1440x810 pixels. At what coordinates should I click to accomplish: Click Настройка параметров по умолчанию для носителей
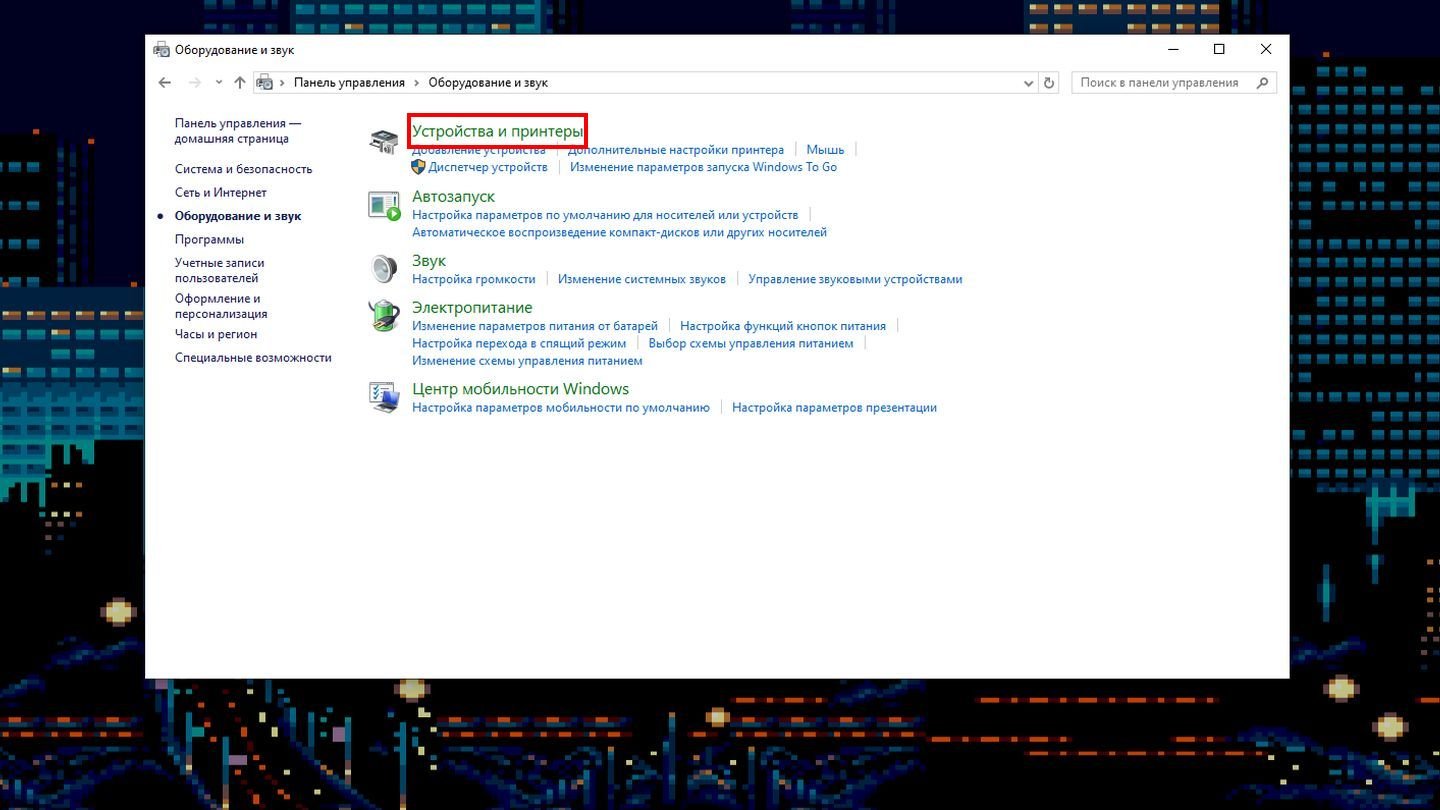click(x=605, y=215)
